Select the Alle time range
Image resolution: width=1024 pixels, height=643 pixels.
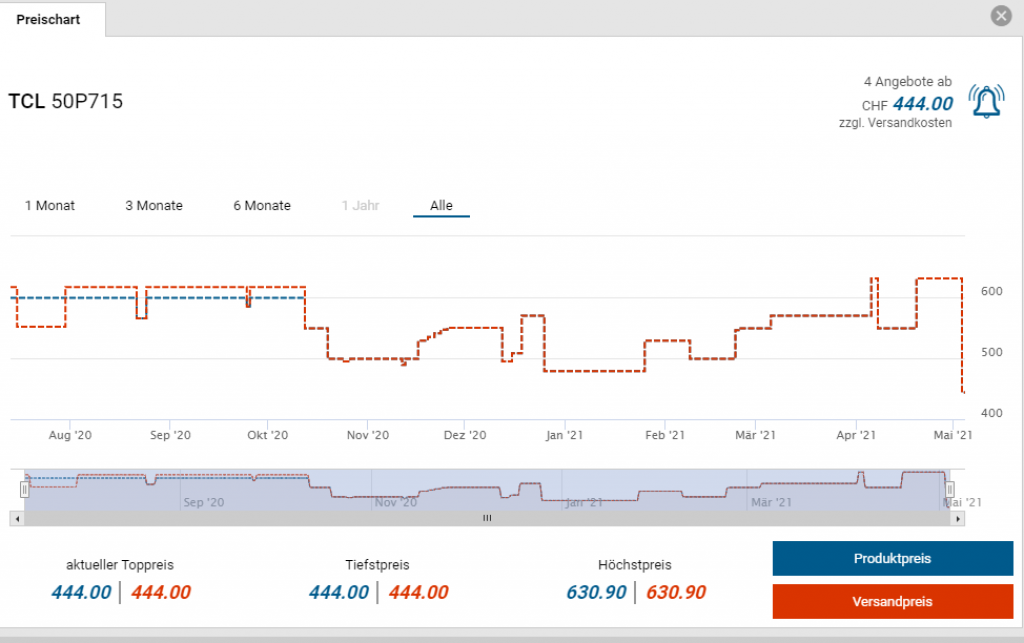[x=441, y=206]
